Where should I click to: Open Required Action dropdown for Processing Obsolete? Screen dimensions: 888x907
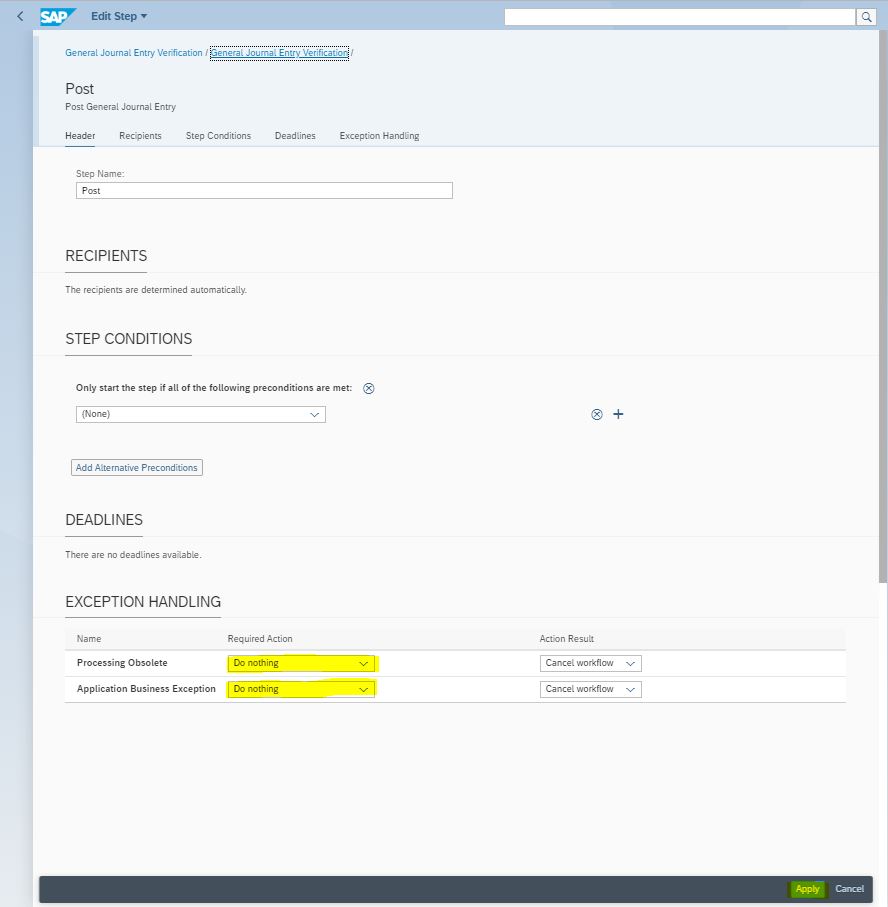click(x=301, y=663)
